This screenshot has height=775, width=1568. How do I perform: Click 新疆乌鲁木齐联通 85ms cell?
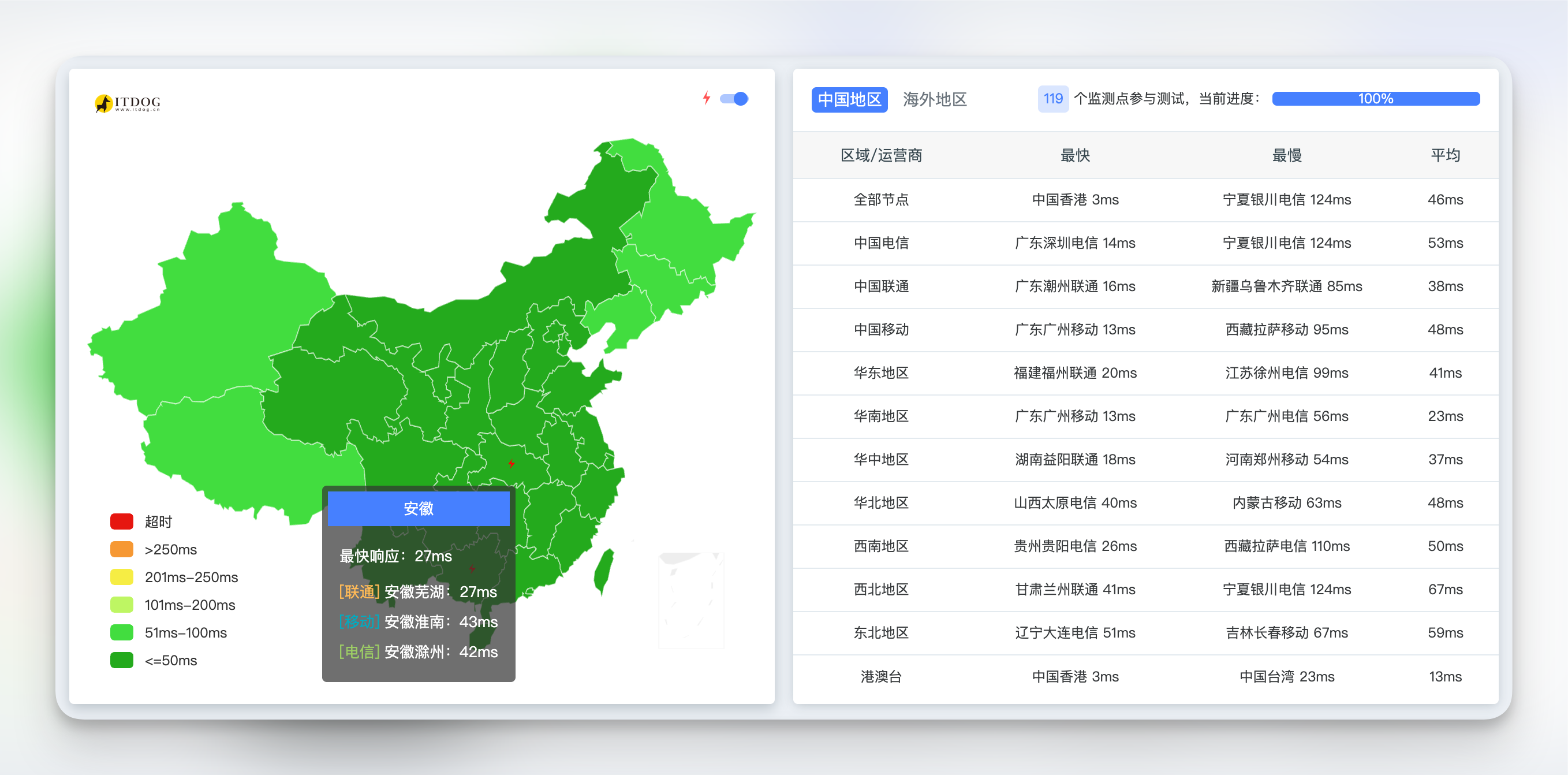click(1287, 286)
